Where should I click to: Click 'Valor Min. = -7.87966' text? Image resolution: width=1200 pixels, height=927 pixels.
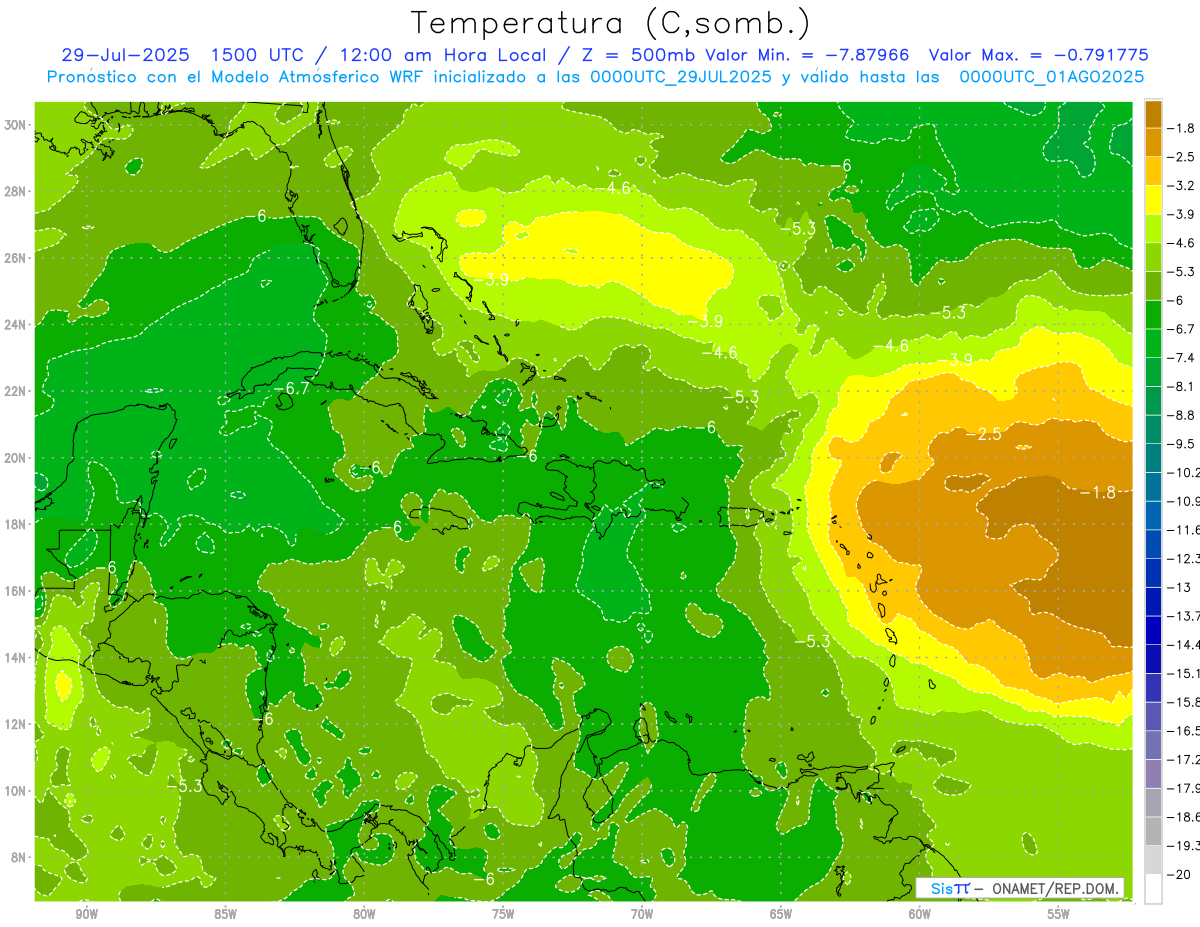[x=808, y=55]
